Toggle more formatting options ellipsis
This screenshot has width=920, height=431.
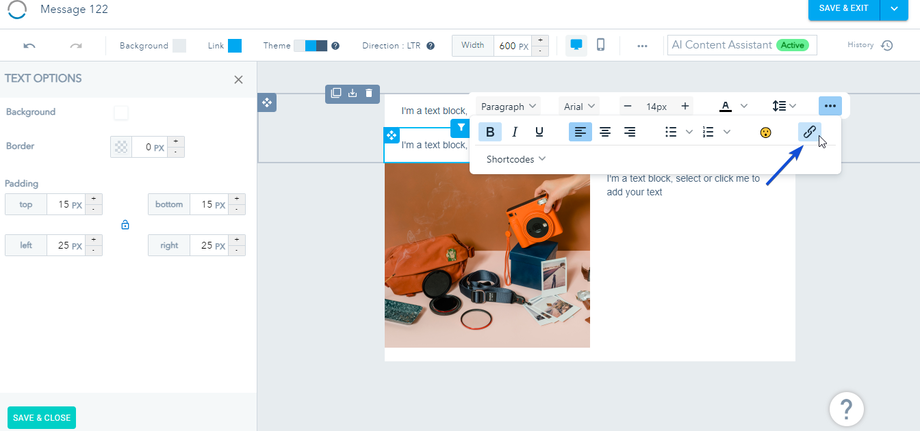pos(830,106)
